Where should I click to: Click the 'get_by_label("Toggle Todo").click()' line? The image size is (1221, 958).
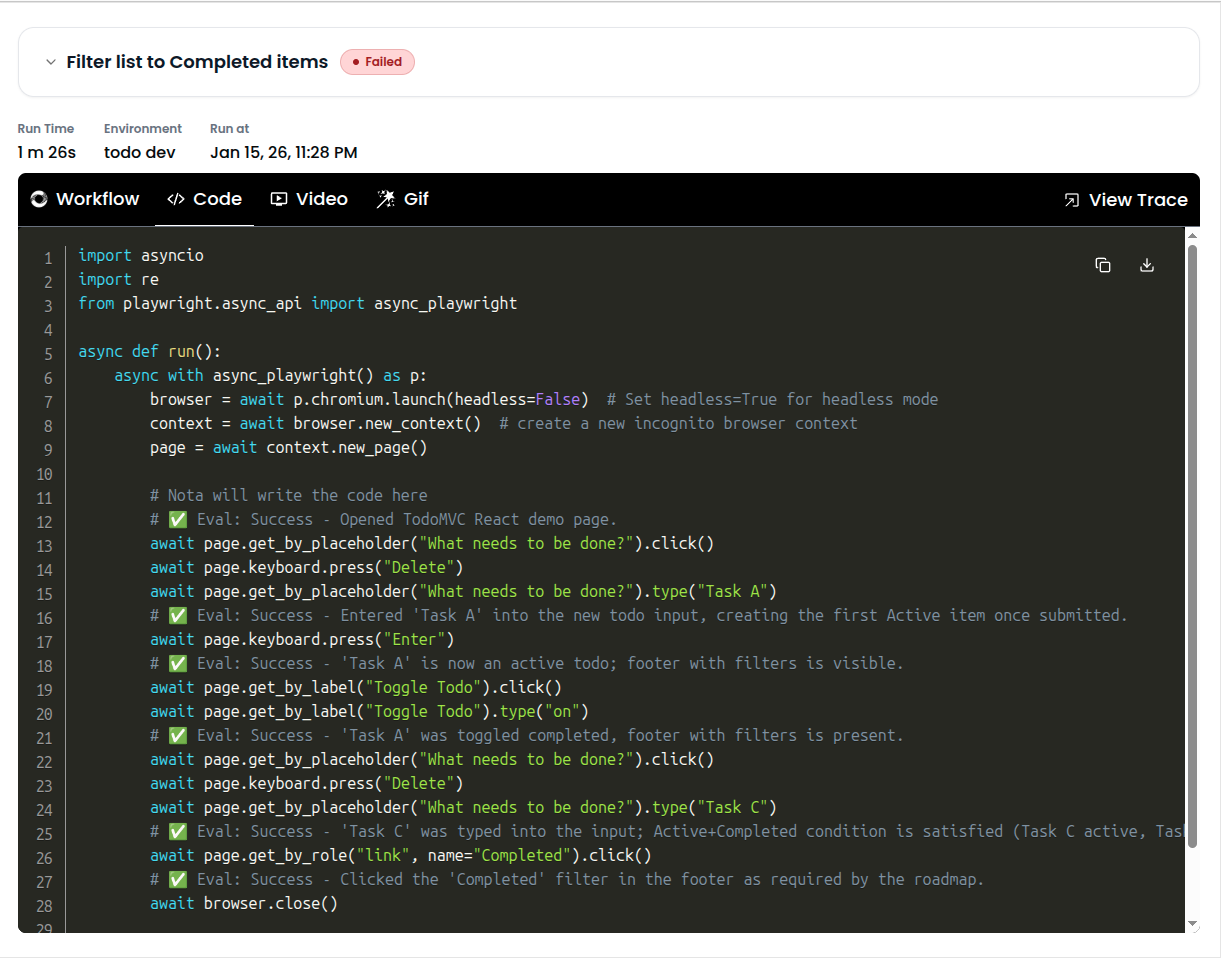[x=356, y=688]
